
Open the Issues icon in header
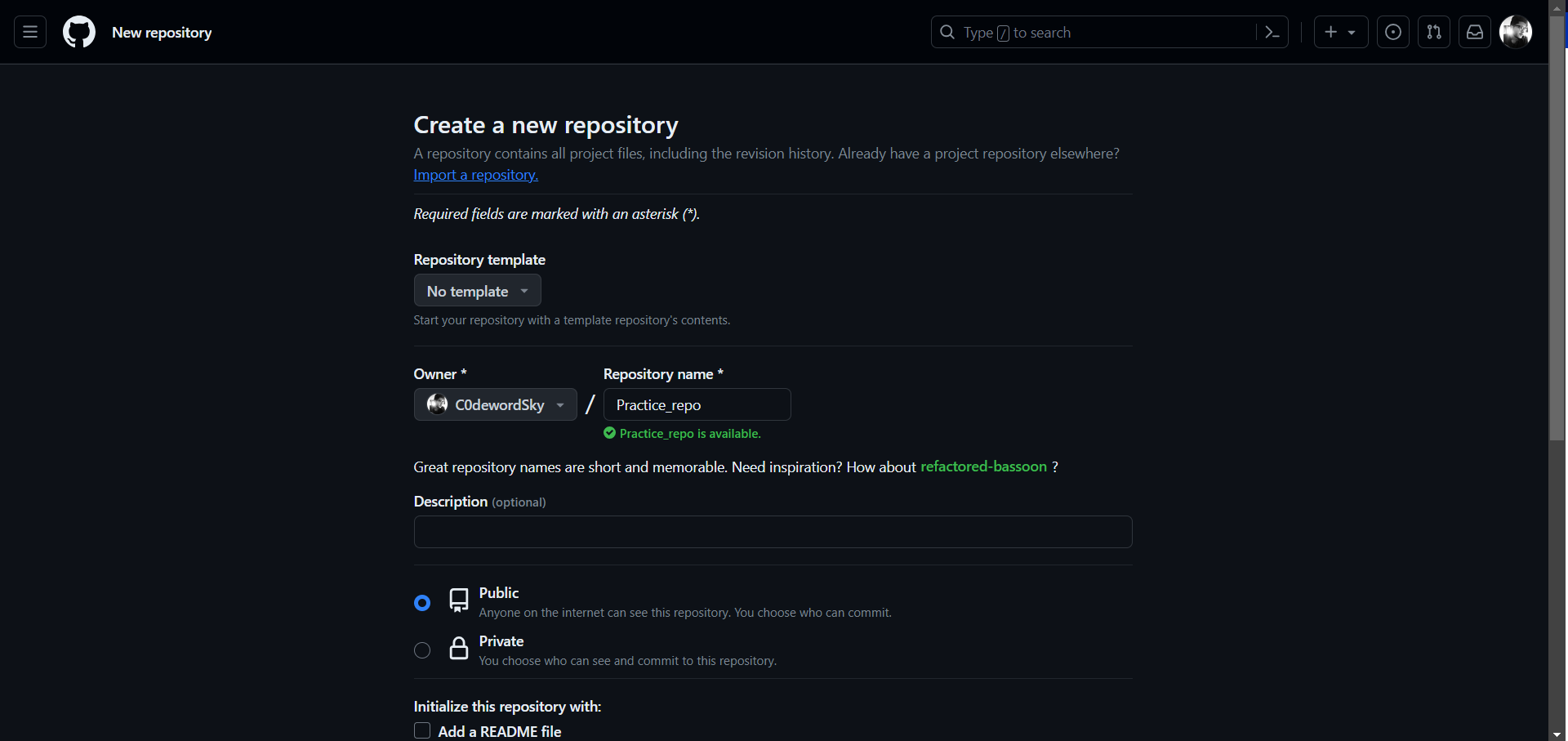pyautogui.click(x=1393, y=32)
